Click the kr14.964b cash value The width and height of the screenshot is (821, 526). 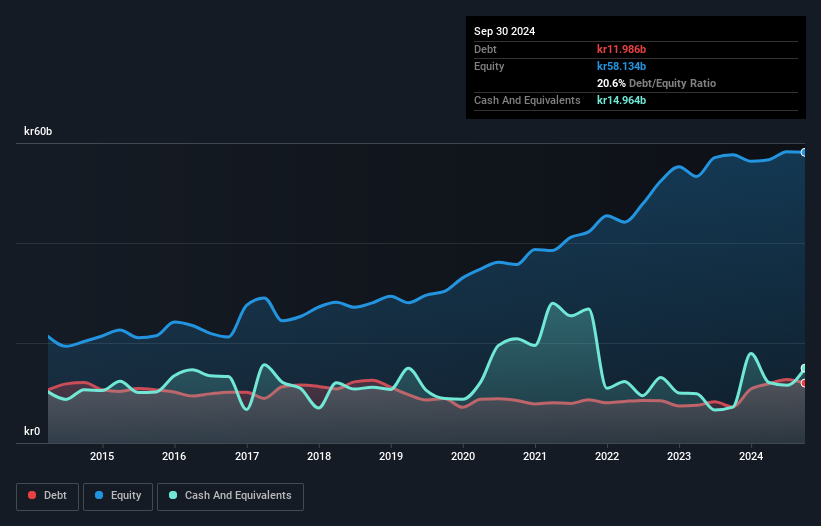point(622,100)
